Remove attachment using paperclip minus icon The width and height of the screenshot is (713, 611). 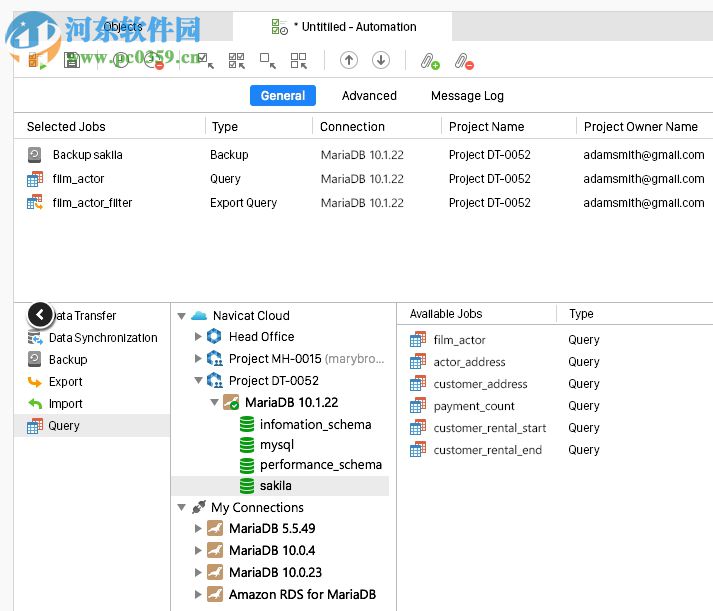464,61
